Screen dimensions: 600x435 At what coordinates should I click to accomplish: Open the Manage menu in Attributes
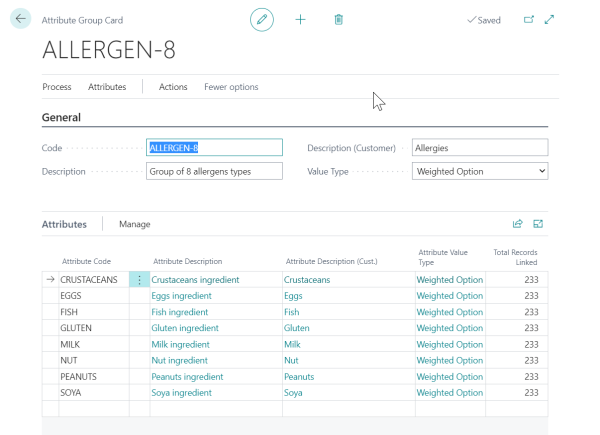coord(135,224)
